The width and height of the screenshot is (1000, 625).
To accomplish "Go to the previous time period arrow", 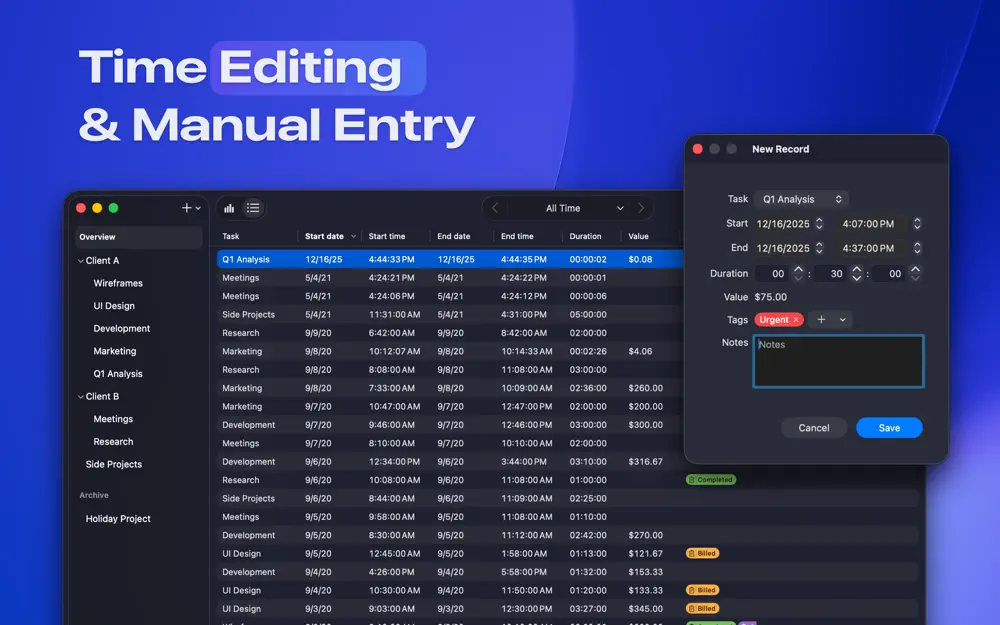I will coord(495,207).
